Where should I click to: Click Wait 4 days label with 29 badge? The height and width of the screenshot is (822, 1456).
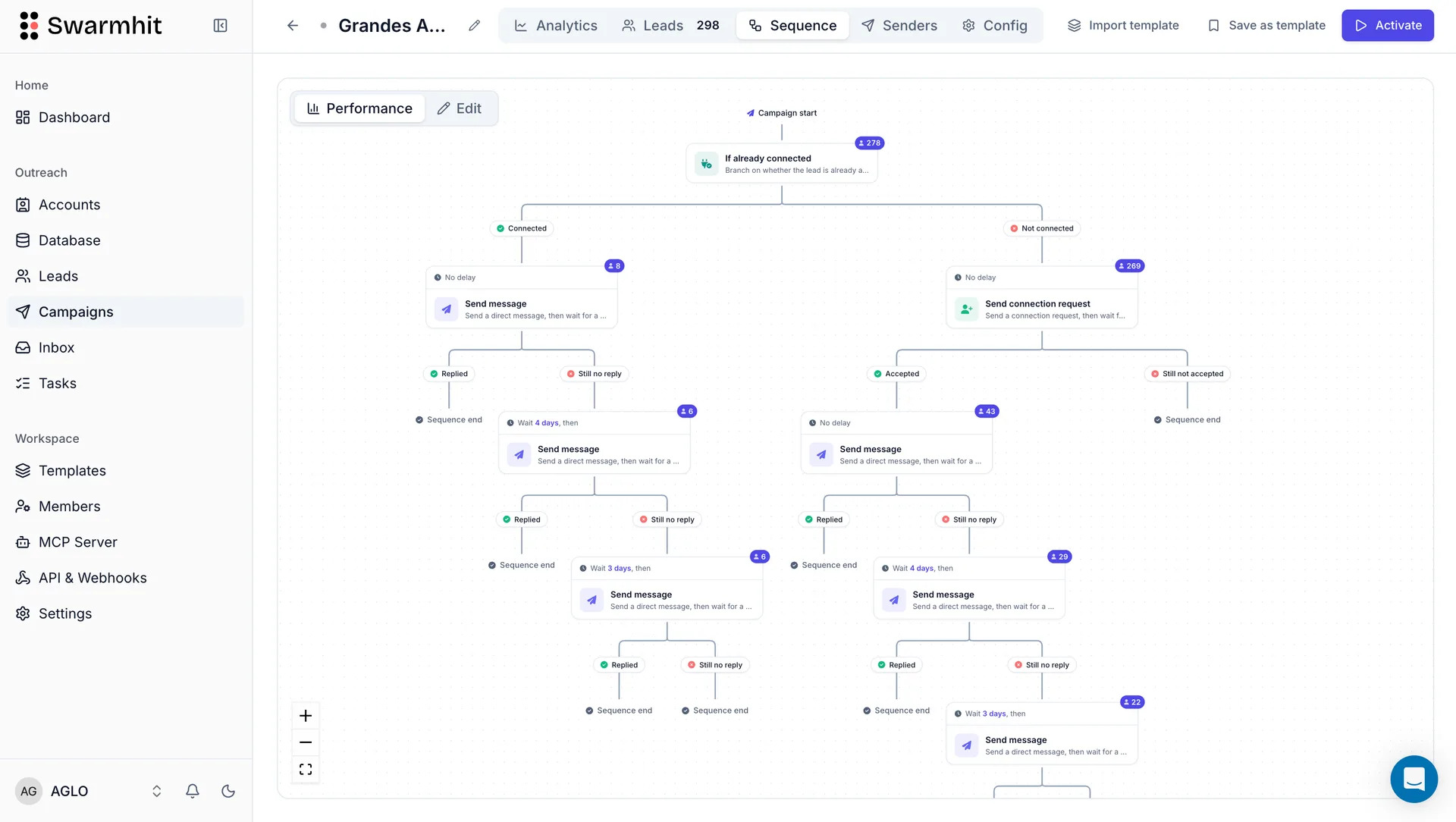[x=918, y=568]
